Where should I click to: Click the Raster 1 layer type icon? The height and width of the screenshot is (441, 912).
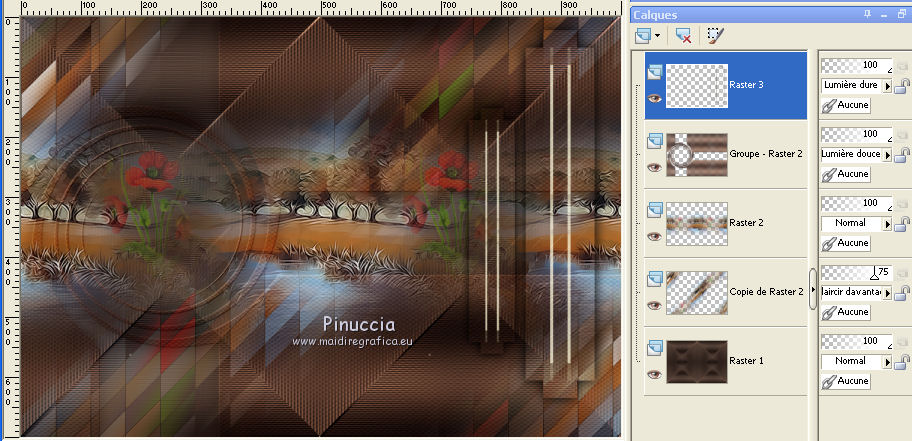pyautogui.click(x=655, y=348)
